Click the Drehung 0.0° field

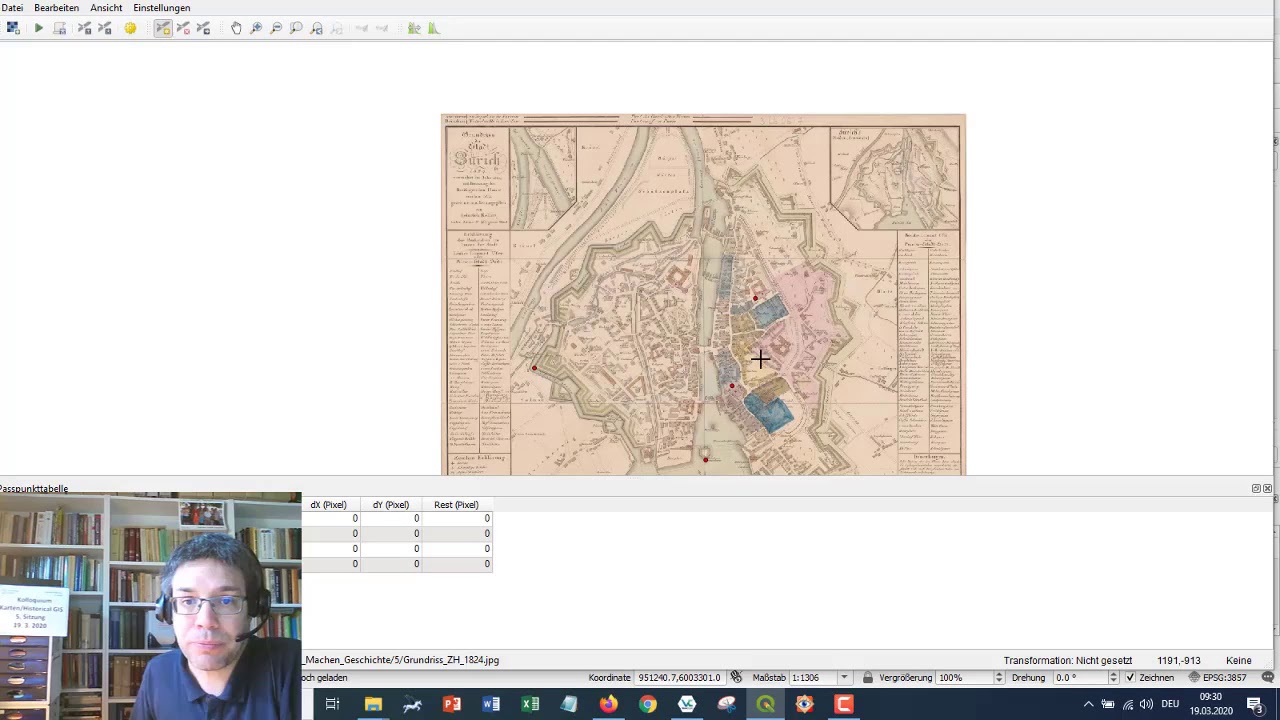tap(1079, 677)
